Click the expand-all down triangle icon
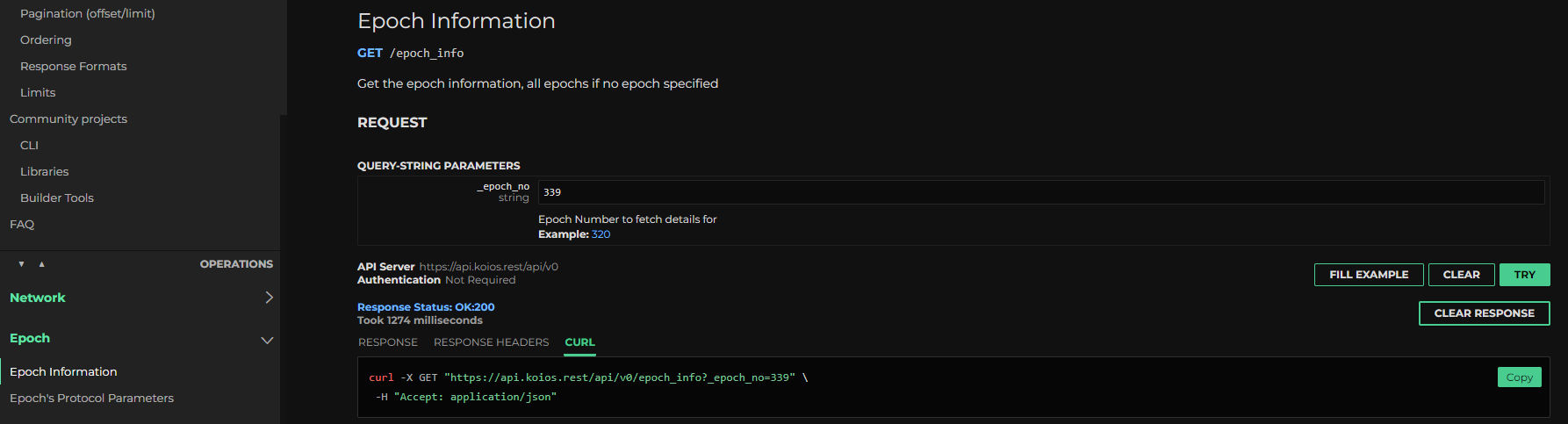 click(x=21, y=264)
